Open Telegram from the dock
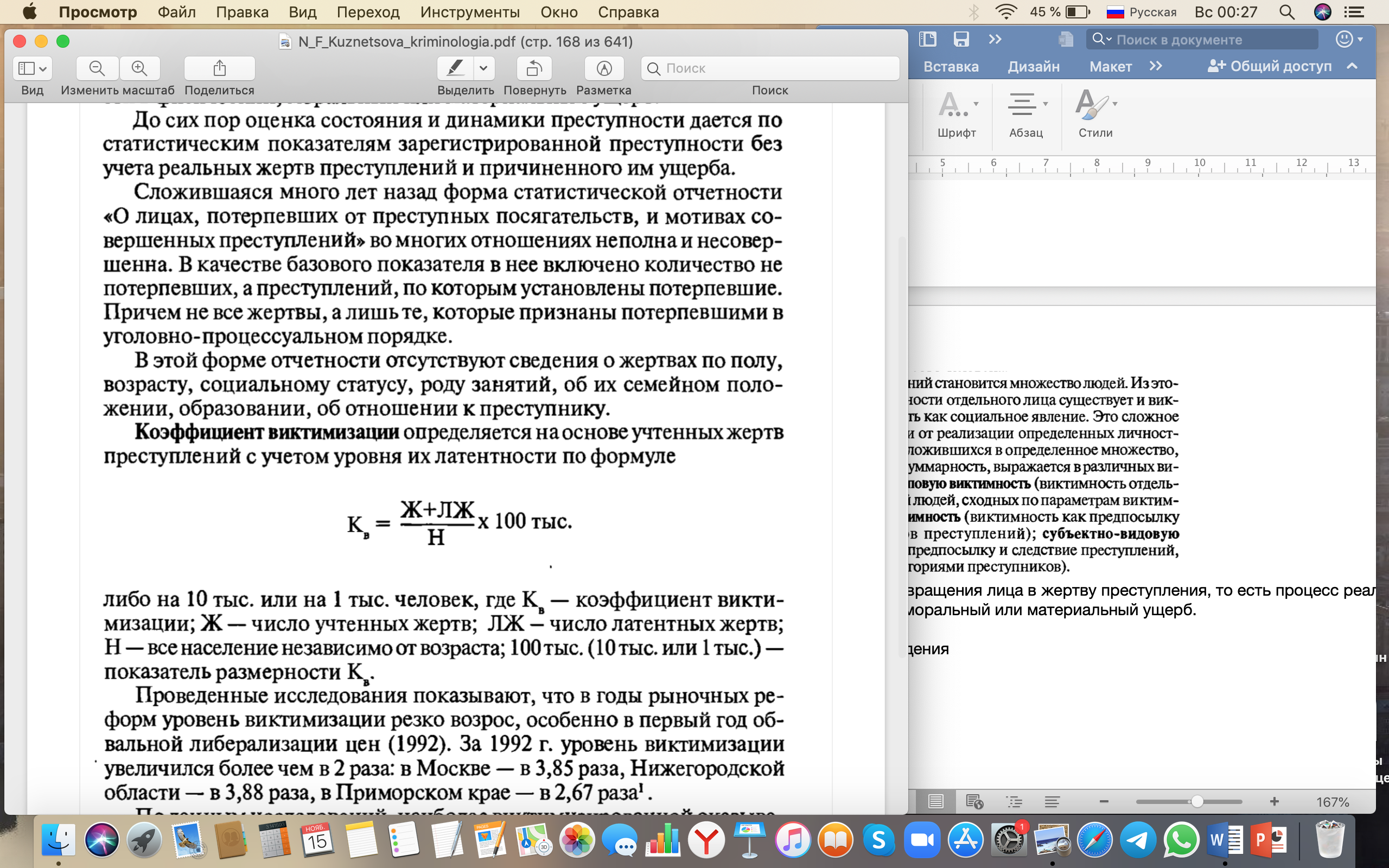This screenshot has height=868, width=1389. [1138, 840]
